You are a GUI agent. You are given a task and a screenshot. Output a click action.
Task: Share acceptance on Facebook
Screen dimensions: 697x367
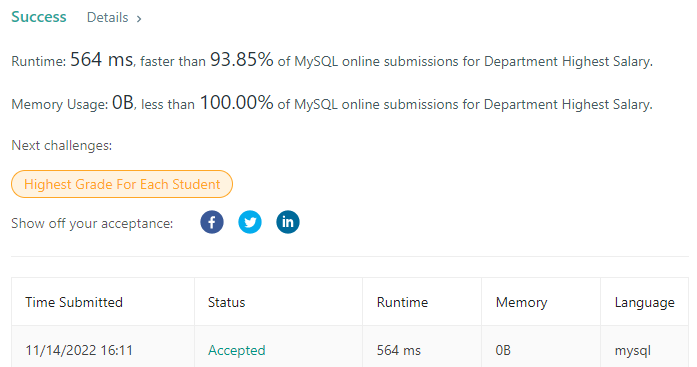[212, 222]
